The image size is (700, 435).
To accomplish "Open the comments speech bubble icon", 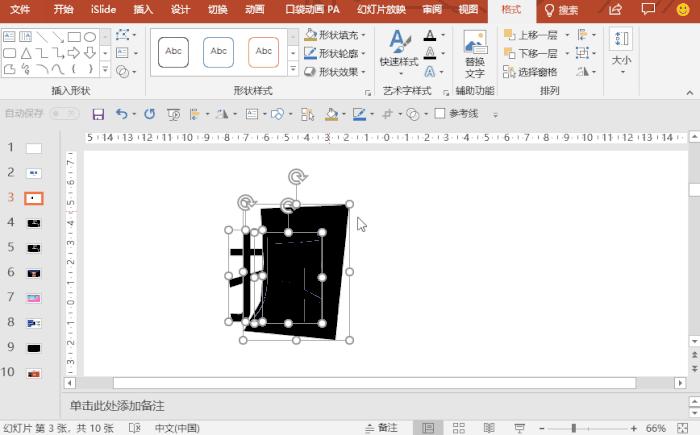I will (648, 9).
